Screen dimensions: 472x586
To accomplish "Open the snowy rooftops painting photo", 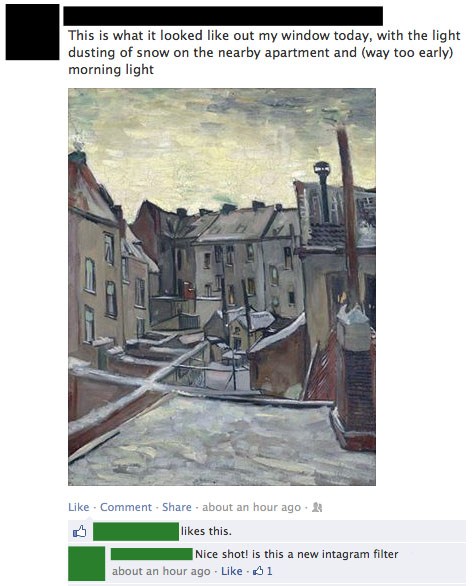I will pyautogui.click(x=222, y=287).
